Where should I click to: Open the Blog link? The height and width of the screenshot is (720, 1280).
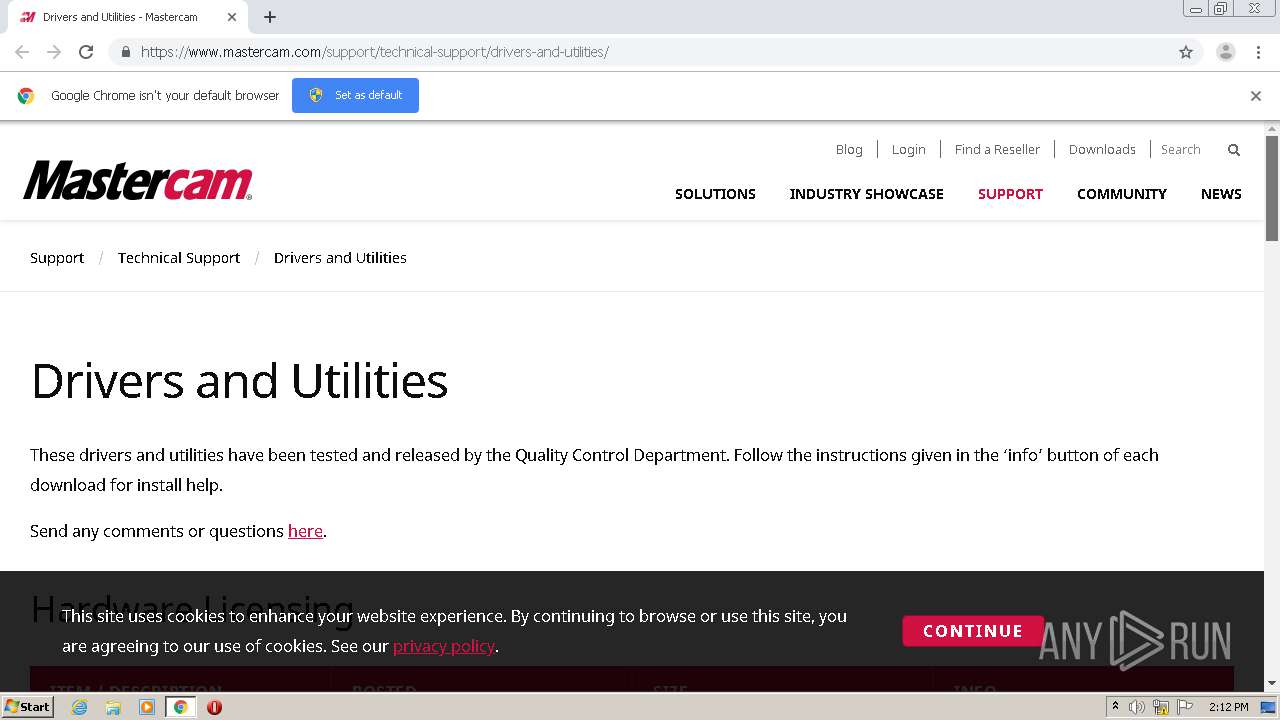[x=849, y=149]
